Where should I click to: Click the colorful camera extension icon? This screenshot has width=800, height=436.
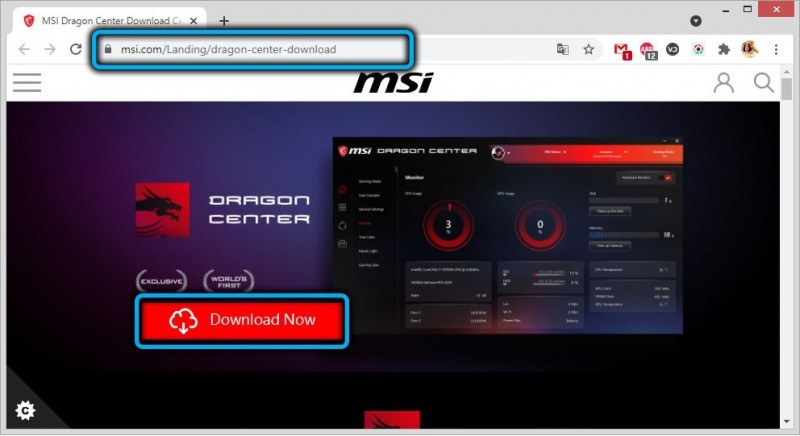(698, 49)
